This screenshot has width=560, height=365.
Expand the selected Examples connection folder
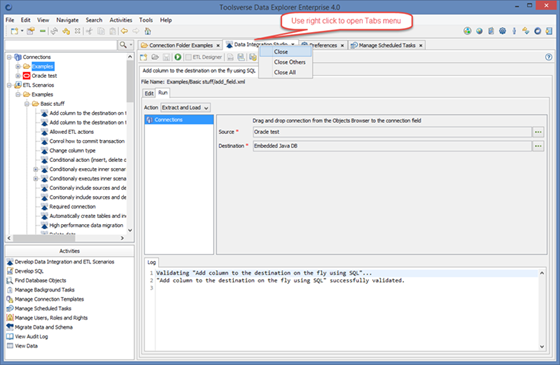(x=18, y=66)
